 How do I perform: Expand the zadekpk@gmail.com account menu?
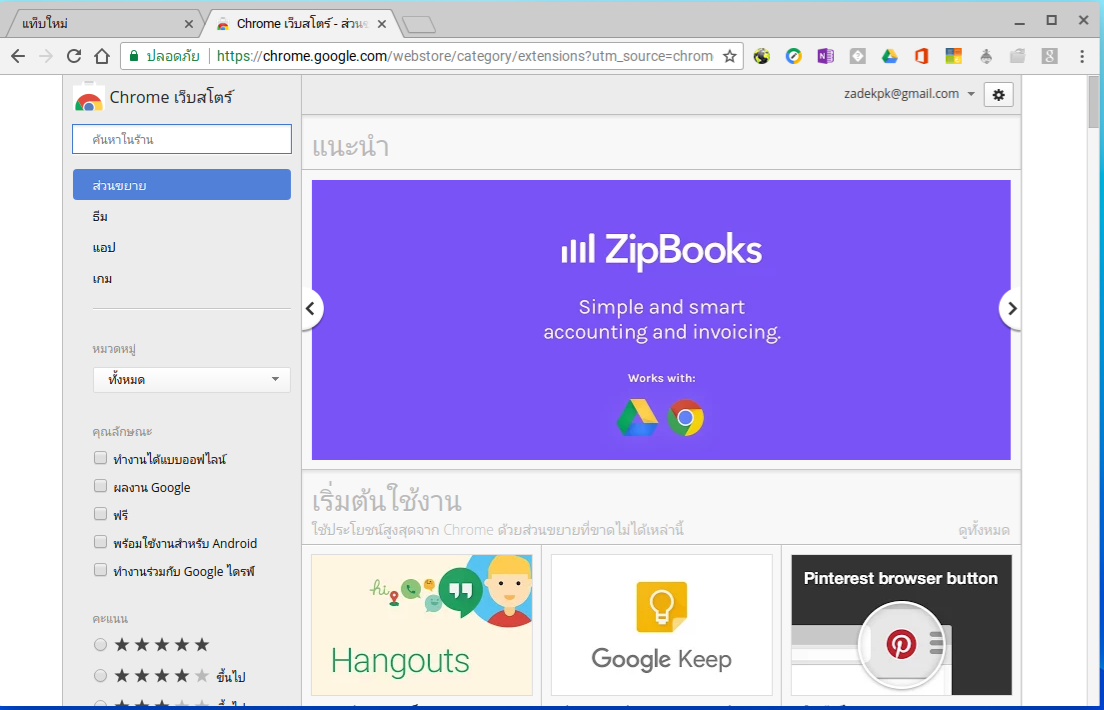point(909,94)
